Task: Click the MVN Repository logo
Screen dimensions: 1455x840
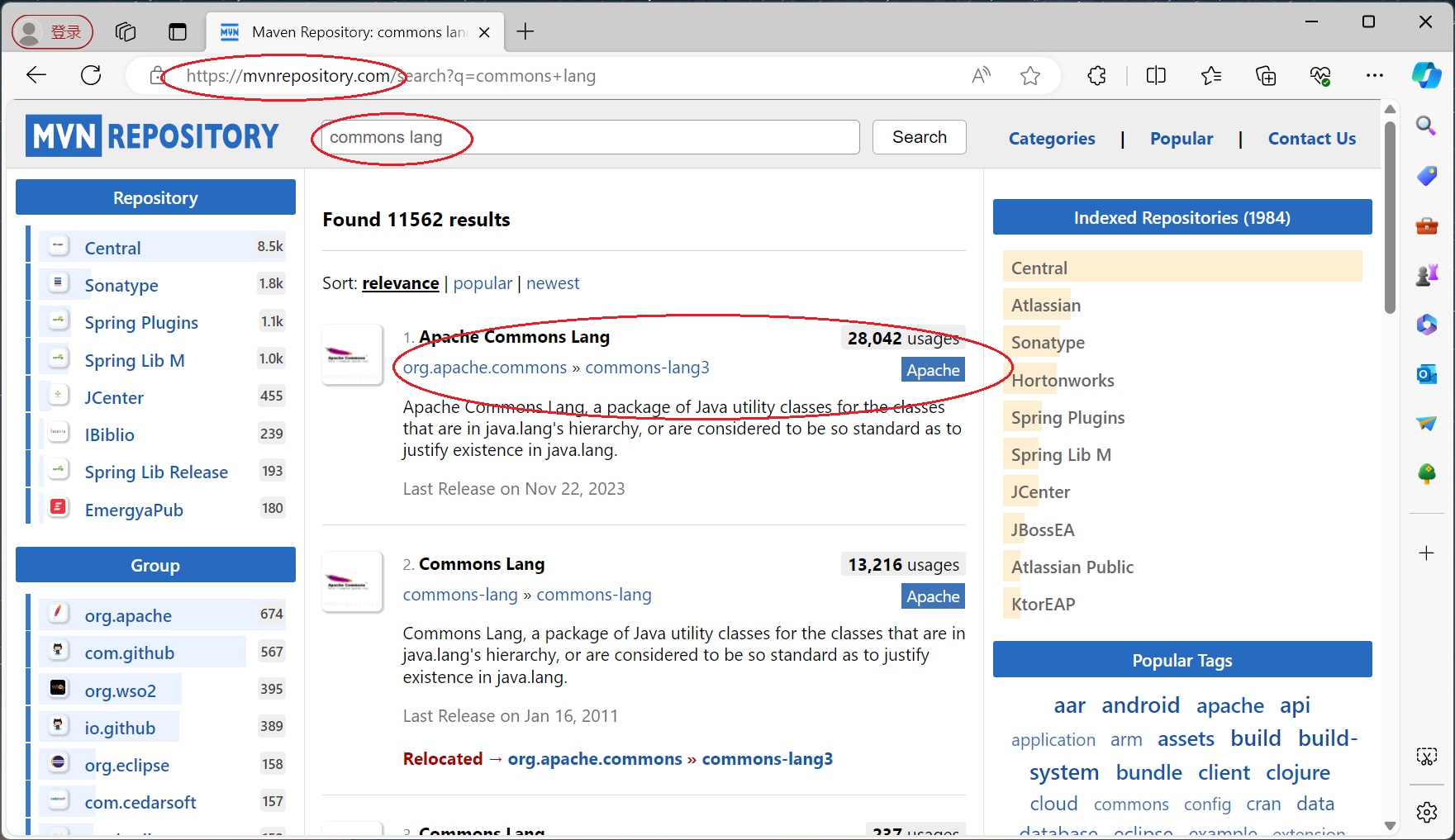Action: [152, 135]
